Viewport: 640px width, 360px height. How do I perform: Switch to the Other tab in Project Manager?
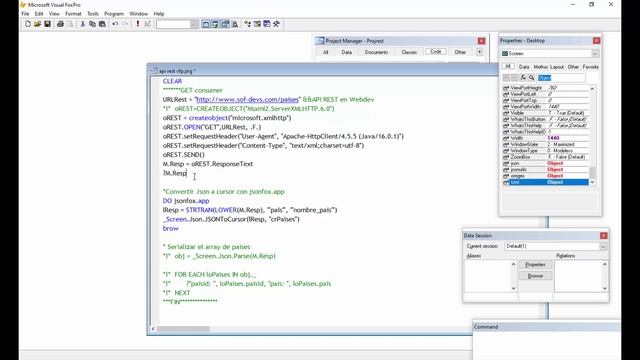click(x=460, y=52)
